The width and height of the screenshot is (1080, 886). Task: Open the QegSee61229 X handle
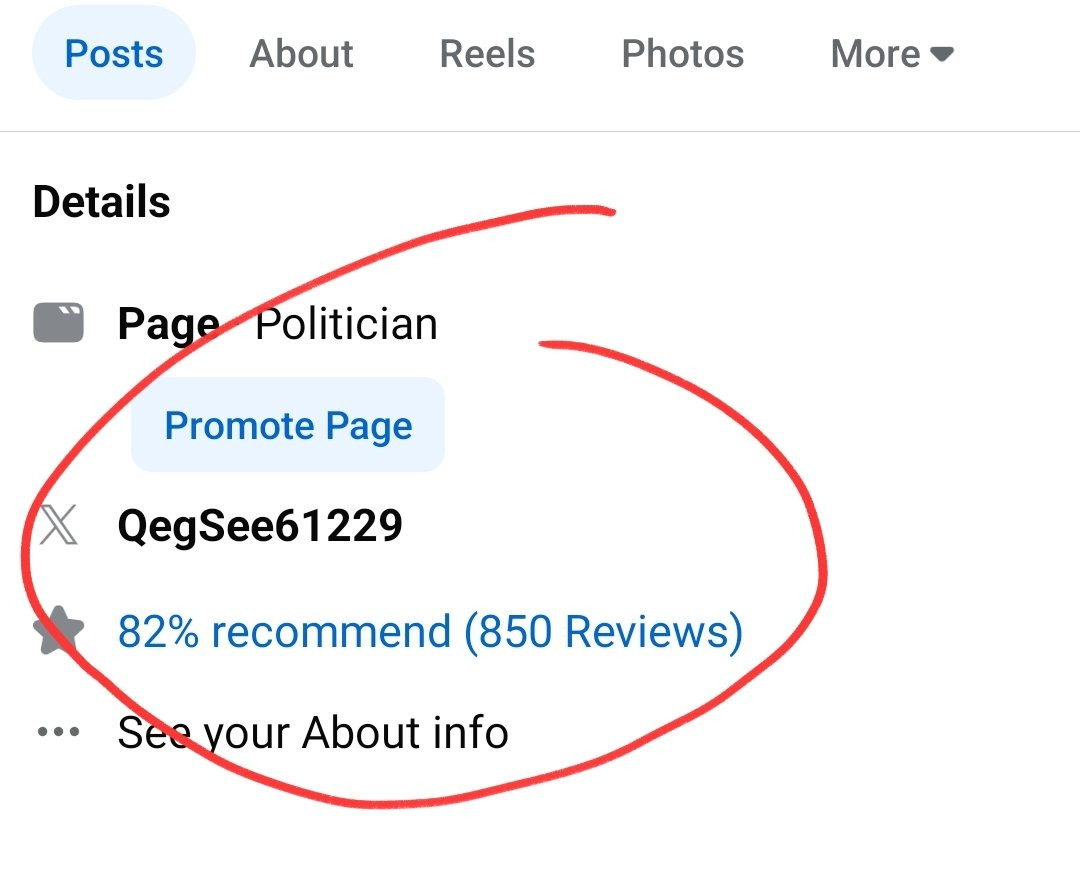click(260, 526)
